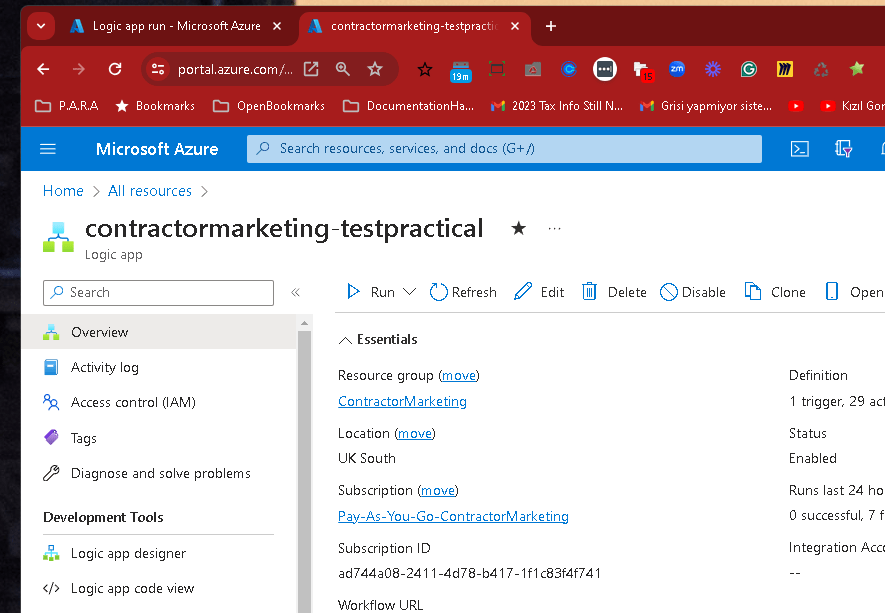The image size is (885, 613).
Task: Open the browser tab list dropdown
Action: (41, 26)
